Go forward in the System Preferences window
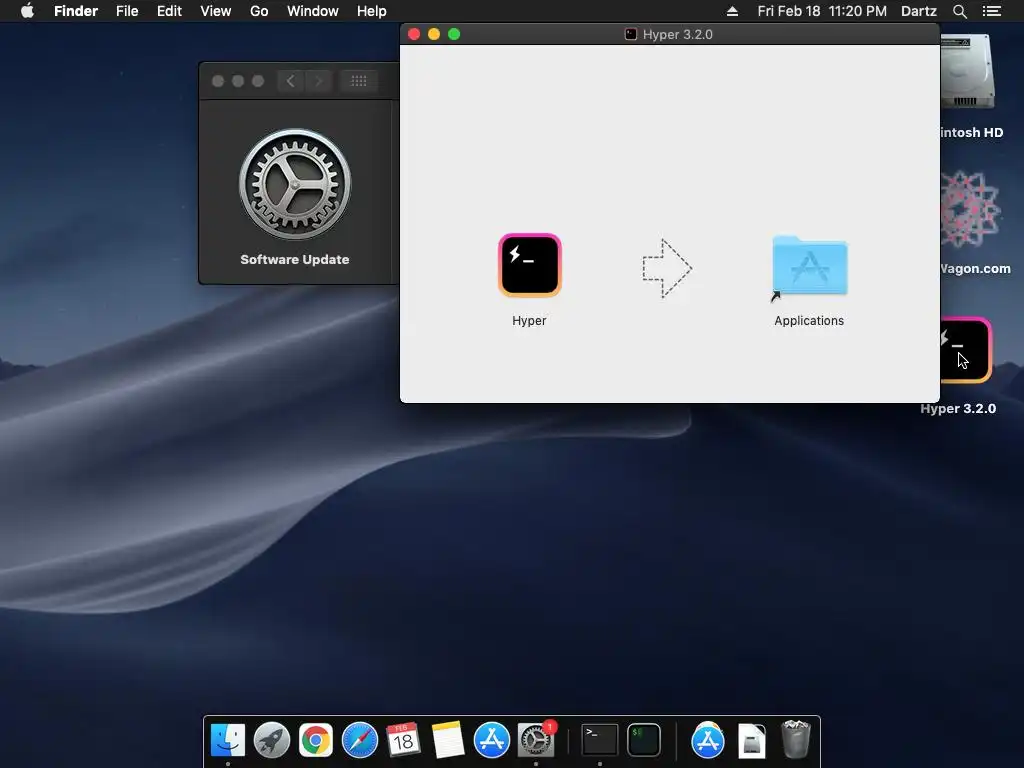1024x768 pixels. (x=319, y=81)
